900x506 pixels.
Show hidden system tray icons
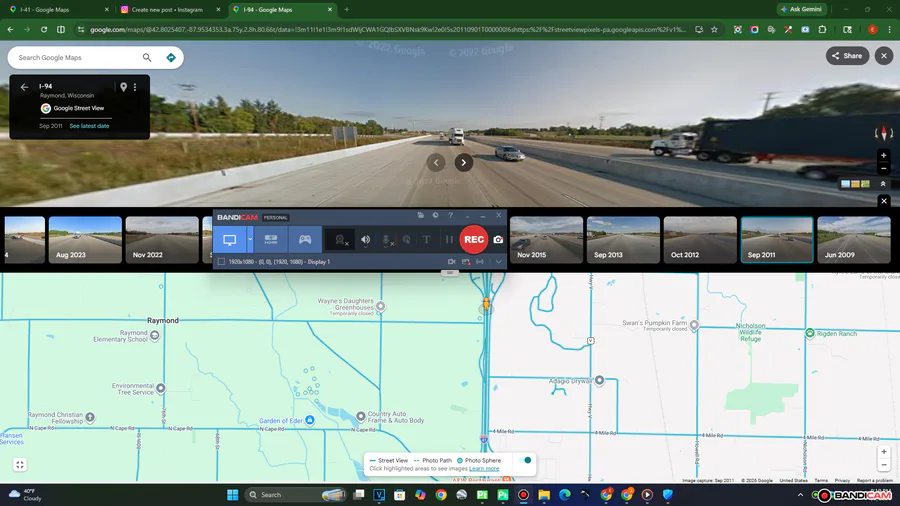click(x=800, y=495)
